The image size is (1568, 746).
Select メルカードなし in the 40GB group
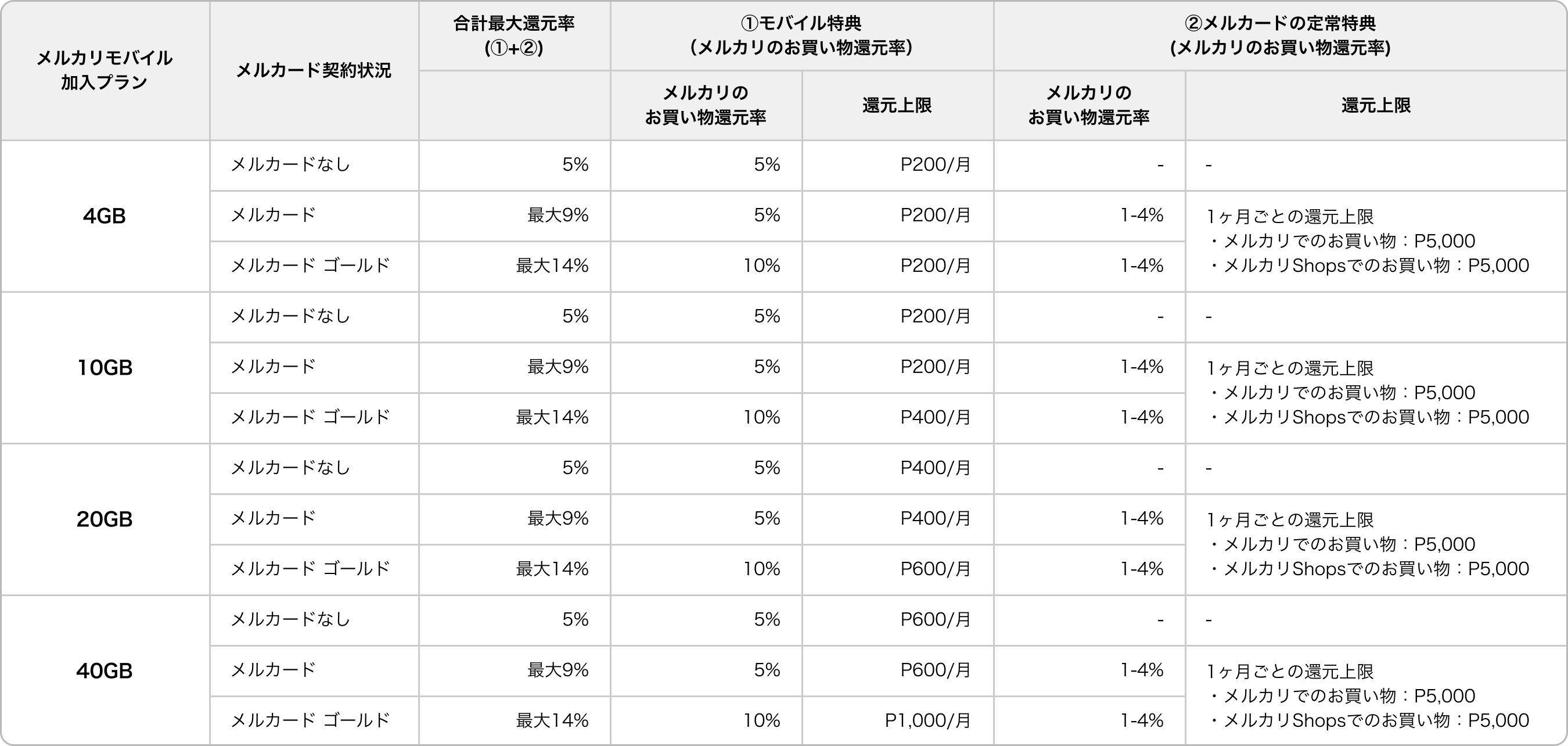point(291,620)
